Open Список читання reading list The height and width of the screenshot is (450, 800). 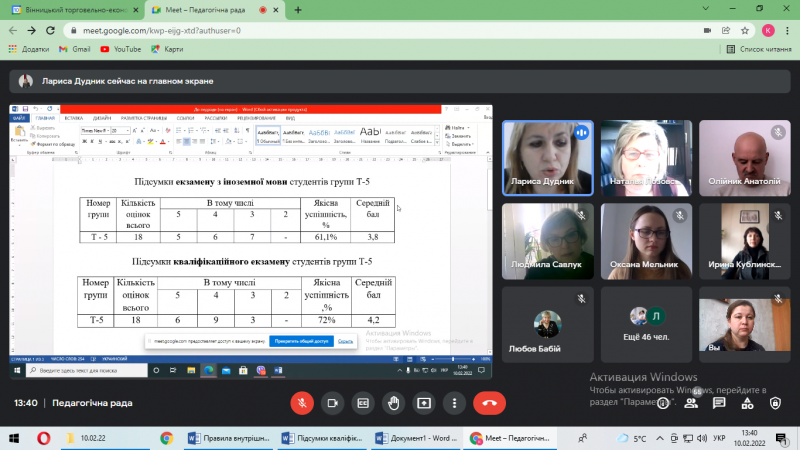(759, 49)
